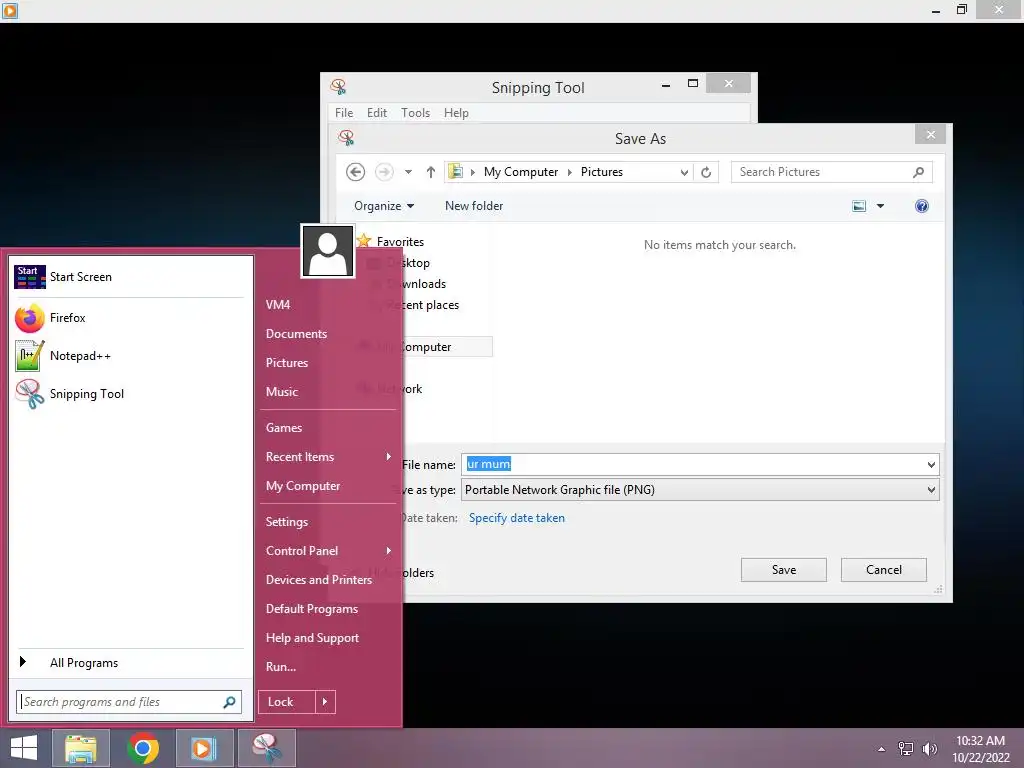Change the view with the view icon
The image size is (1024, 768).
pos(859,206)
